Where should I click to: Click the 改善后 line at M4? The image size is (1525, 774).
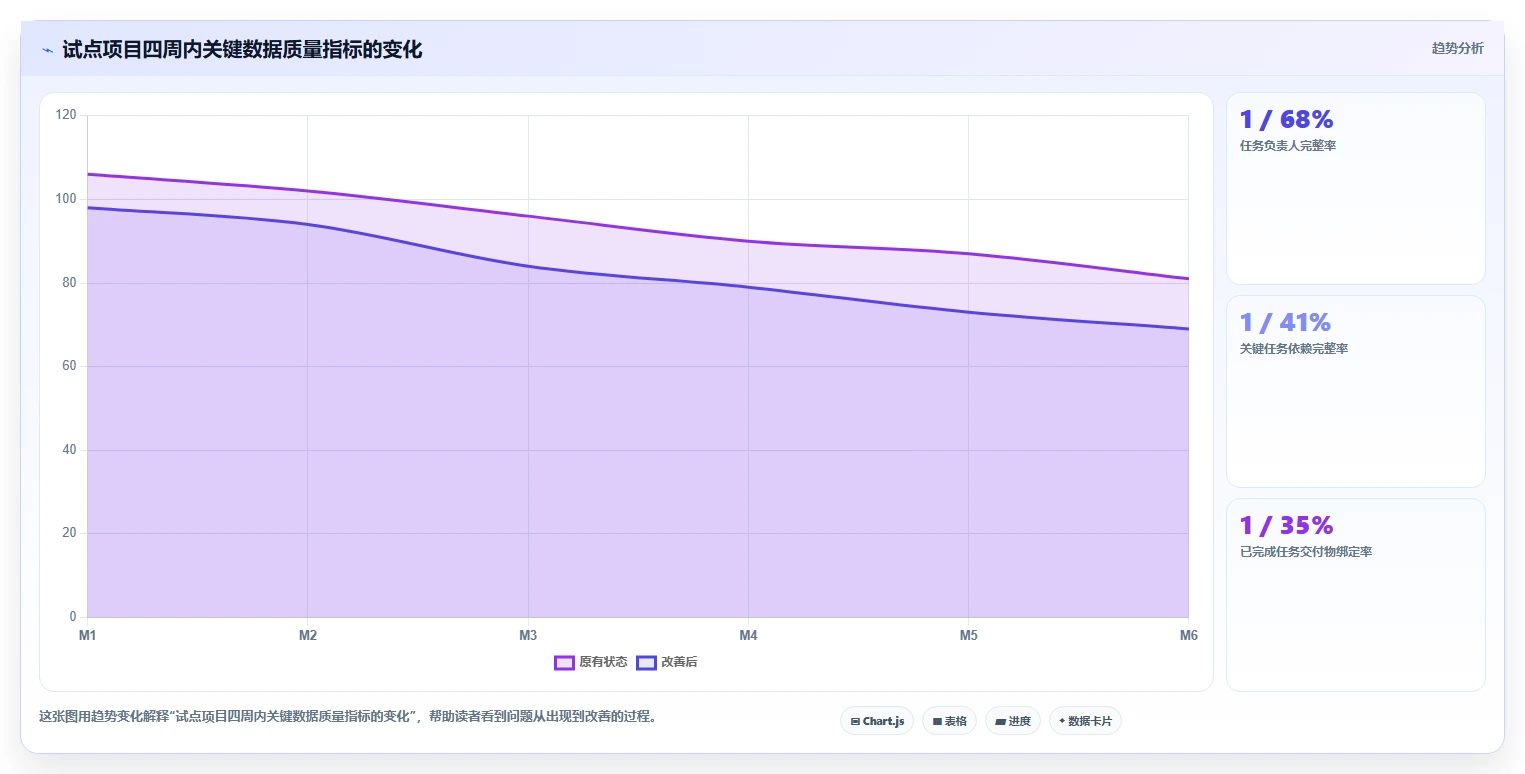[748, 287]
